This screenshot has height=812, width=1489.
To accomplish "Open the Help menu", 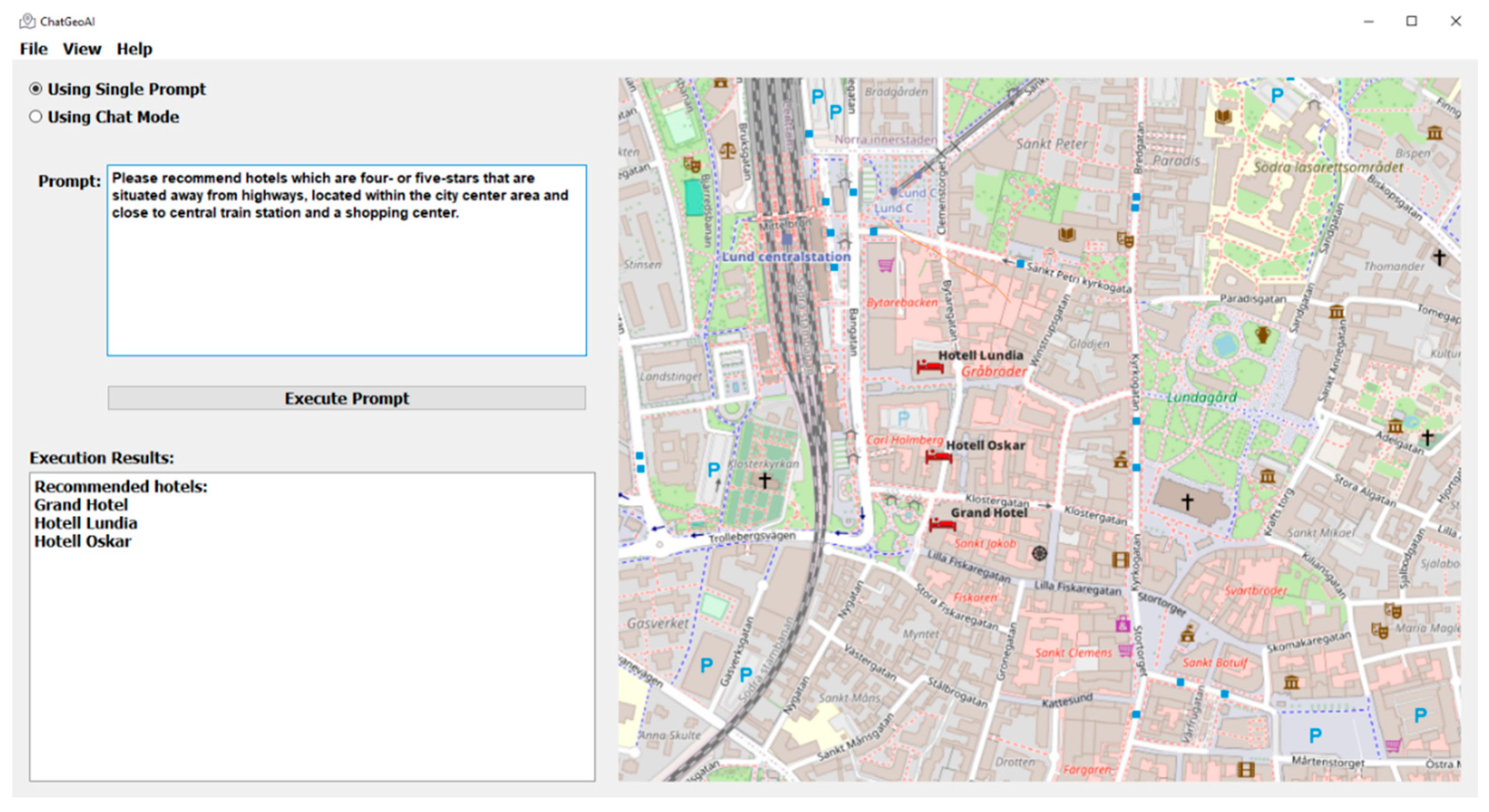I will pyautogui.click(x=134, y=49).
